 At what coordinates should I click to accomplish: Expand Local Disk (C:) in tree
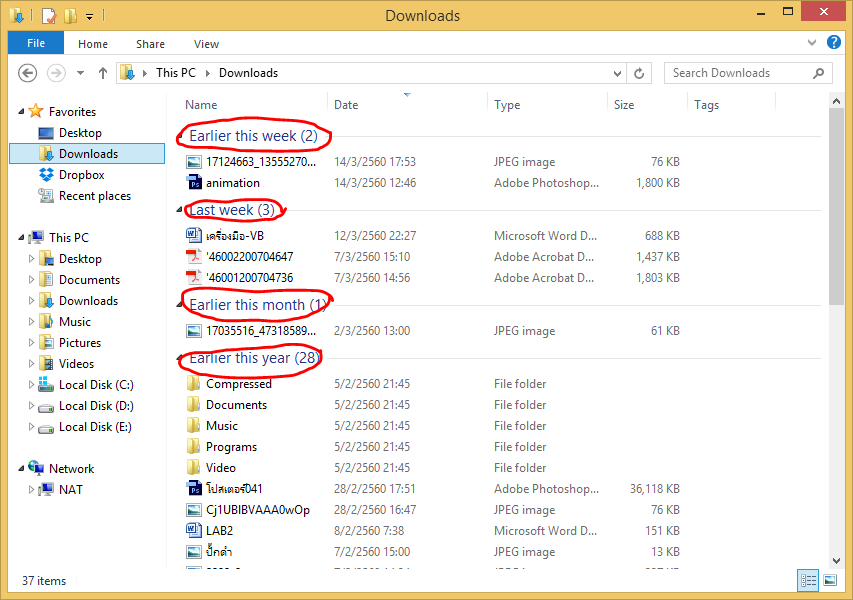point(31,385)
